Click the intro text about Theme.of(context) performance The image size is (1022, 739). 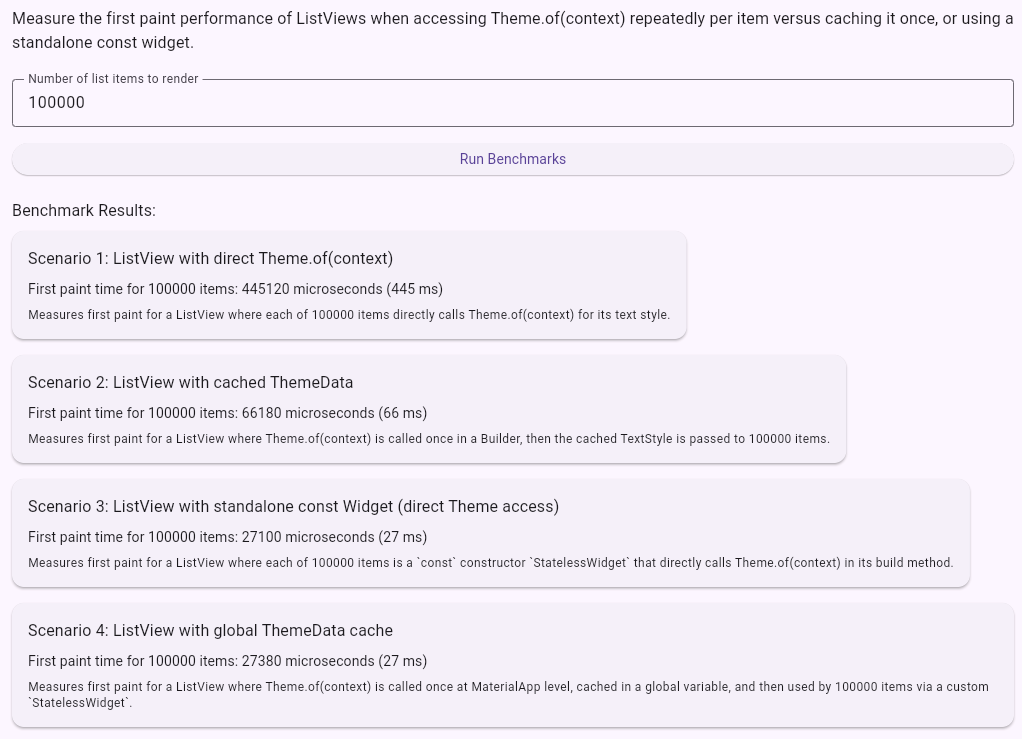pos(512,30)
